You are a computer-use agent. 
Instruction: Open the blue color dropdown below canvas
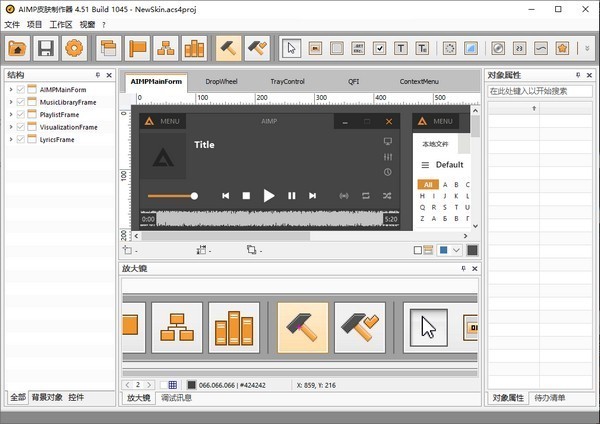coord(456,250)
